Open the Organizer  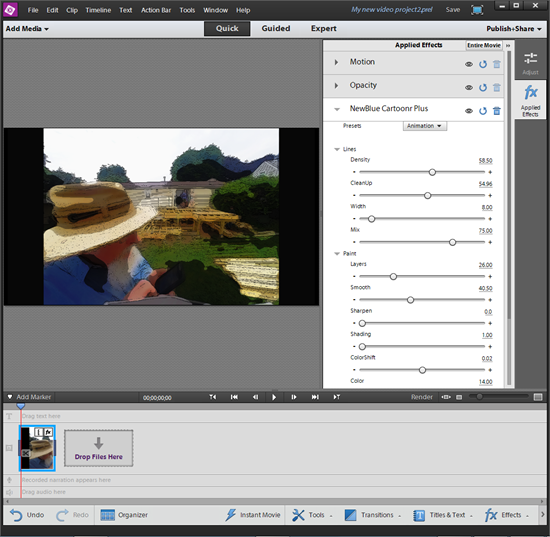coord(124,515)
